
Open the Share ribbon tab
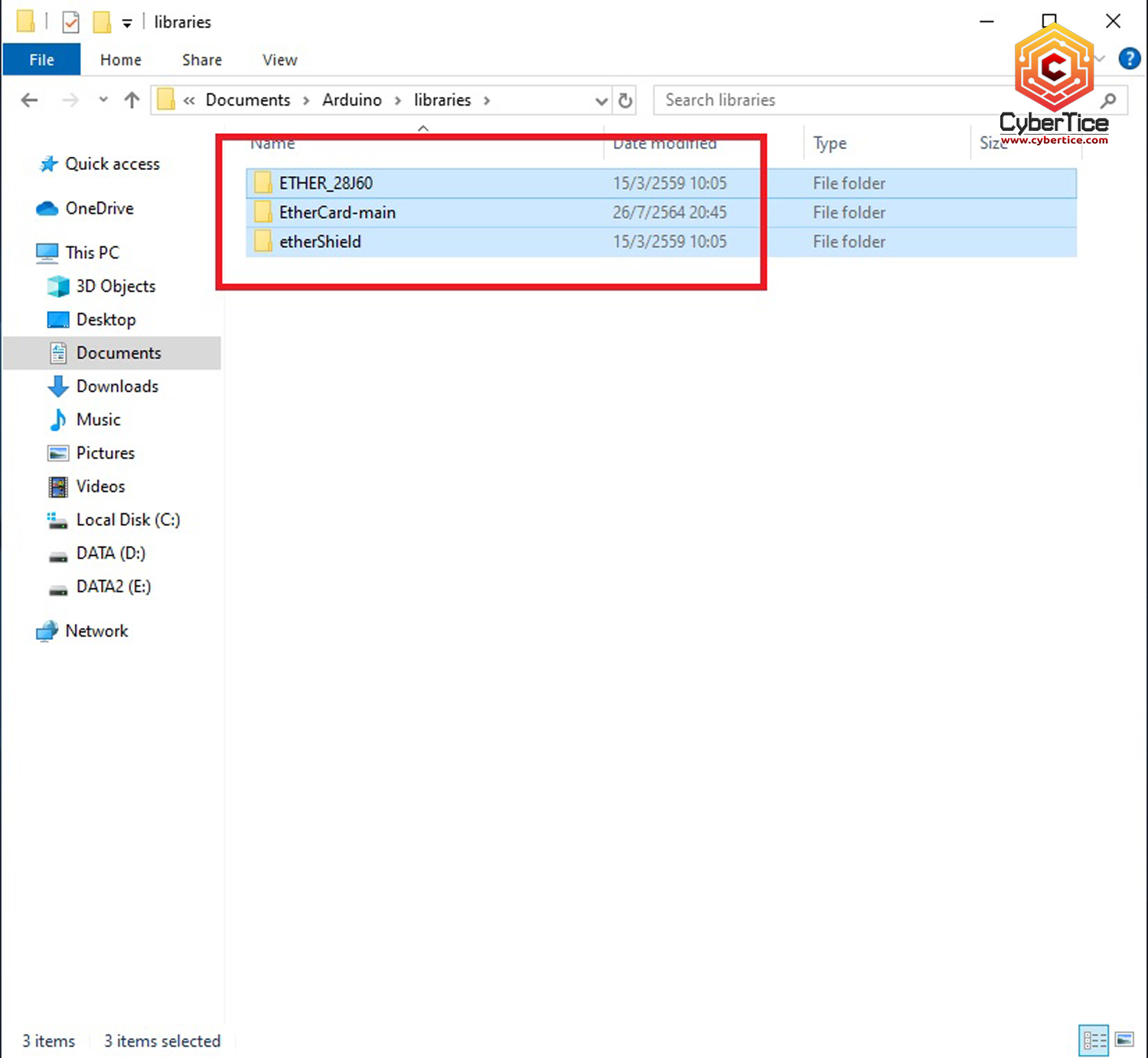pyautogui.click(x=202, y=60)
